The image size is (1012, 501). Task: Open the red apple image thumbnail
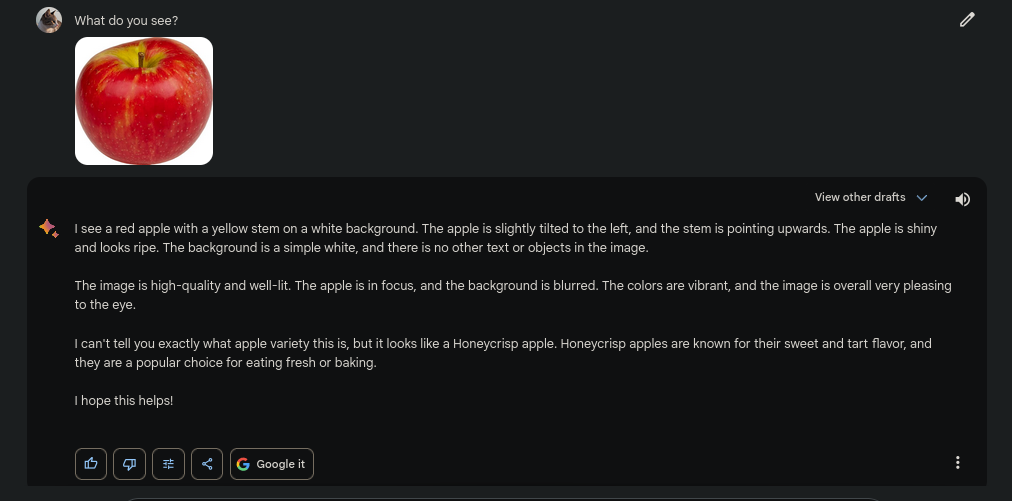coord(144,100)
